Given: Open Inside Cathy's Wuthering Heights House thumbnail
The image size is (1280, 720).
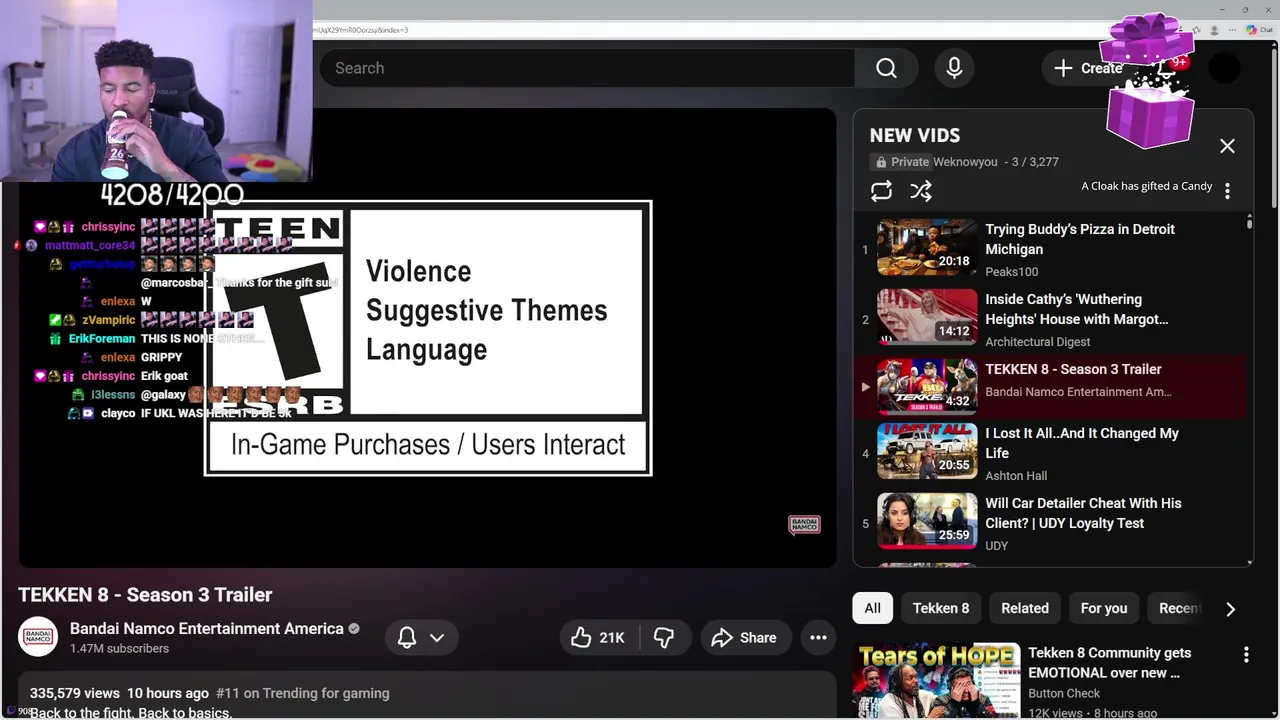Looking at the screenshot, I should (x=927, y=317).
